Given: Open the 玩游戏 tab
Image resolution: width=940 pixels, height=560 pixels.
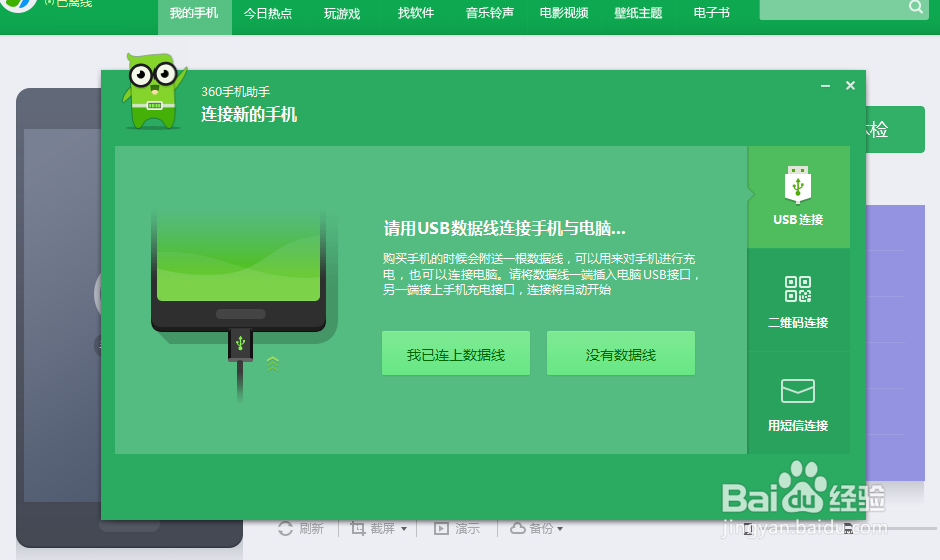Looking at the screenshot, I should tap(342, 14).
